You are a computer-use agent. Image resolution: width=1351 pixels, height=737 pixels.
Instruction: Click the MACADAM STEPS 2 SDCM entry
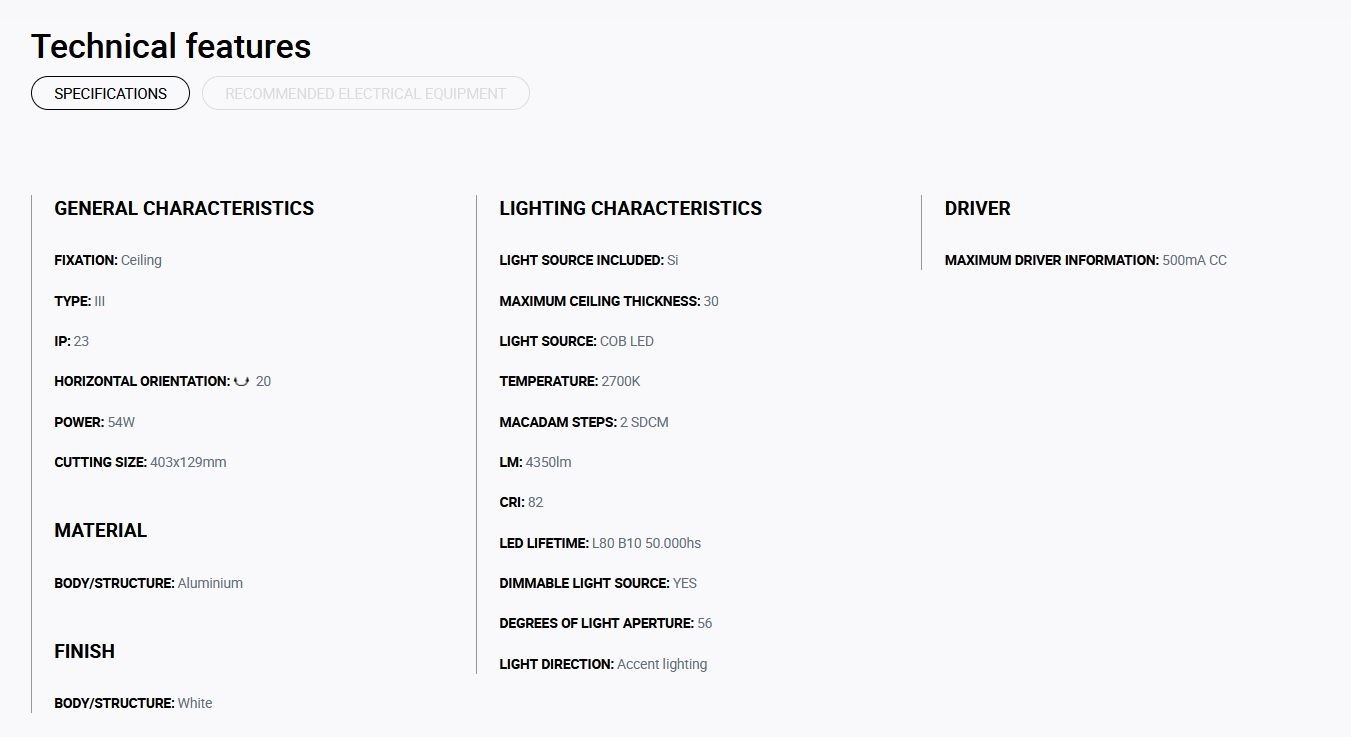pos(584,422)
